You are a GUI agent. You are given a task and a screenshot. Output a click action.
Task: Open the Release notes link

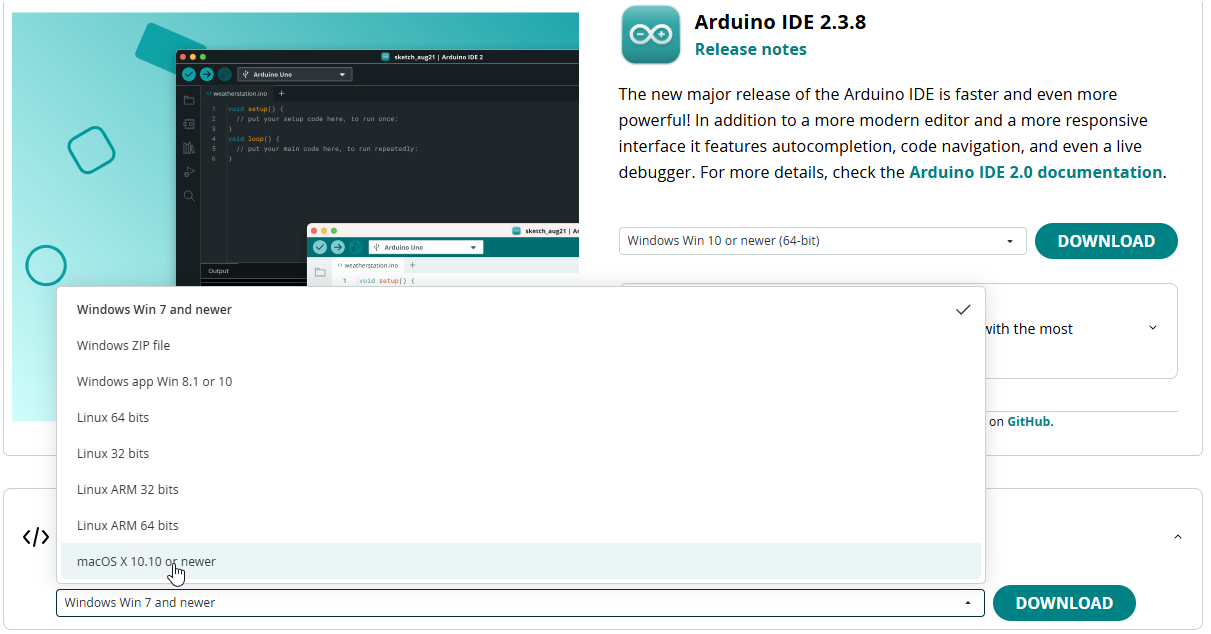[750, 49]
